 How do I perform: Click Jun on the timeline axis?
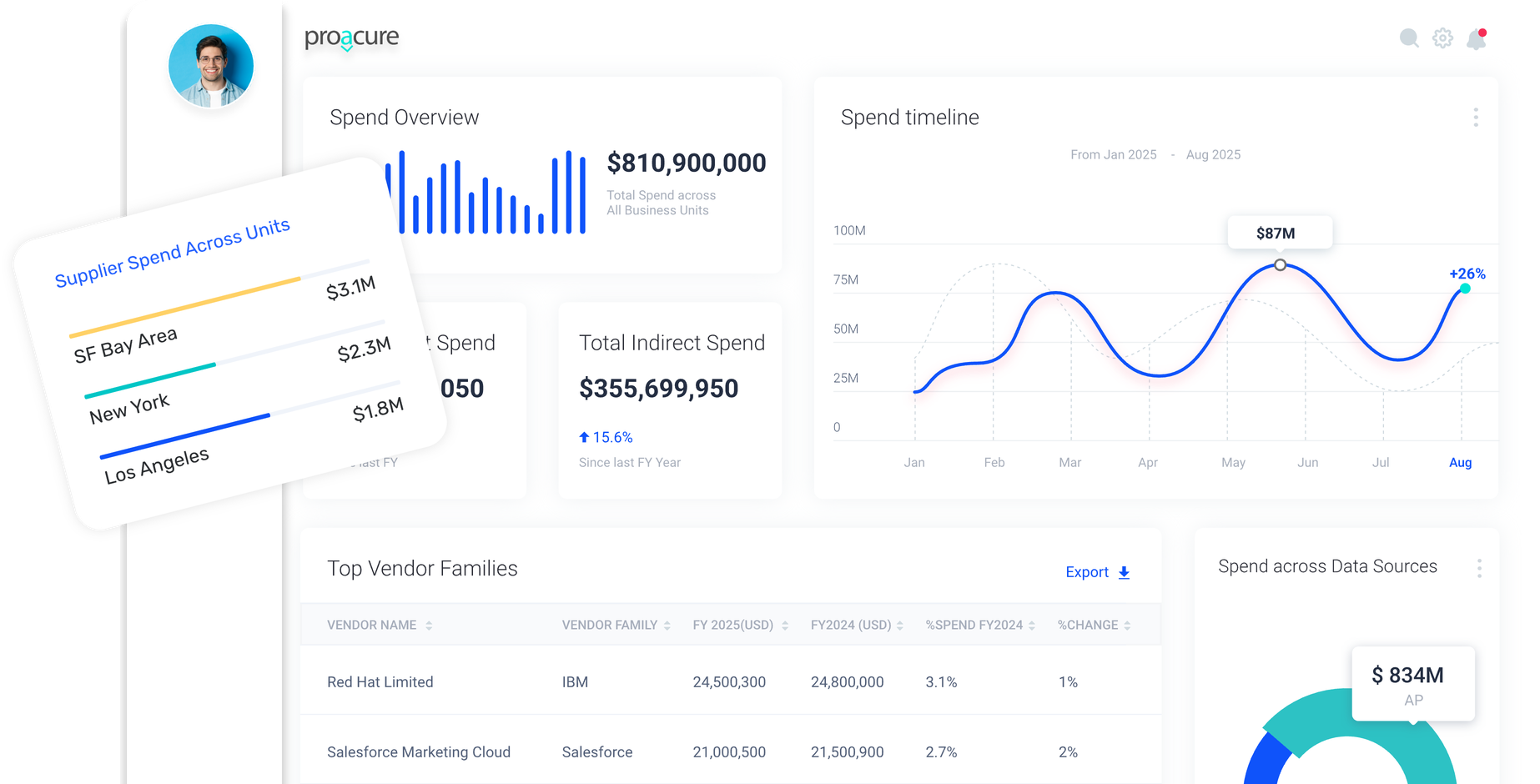tap(1308, 462)
